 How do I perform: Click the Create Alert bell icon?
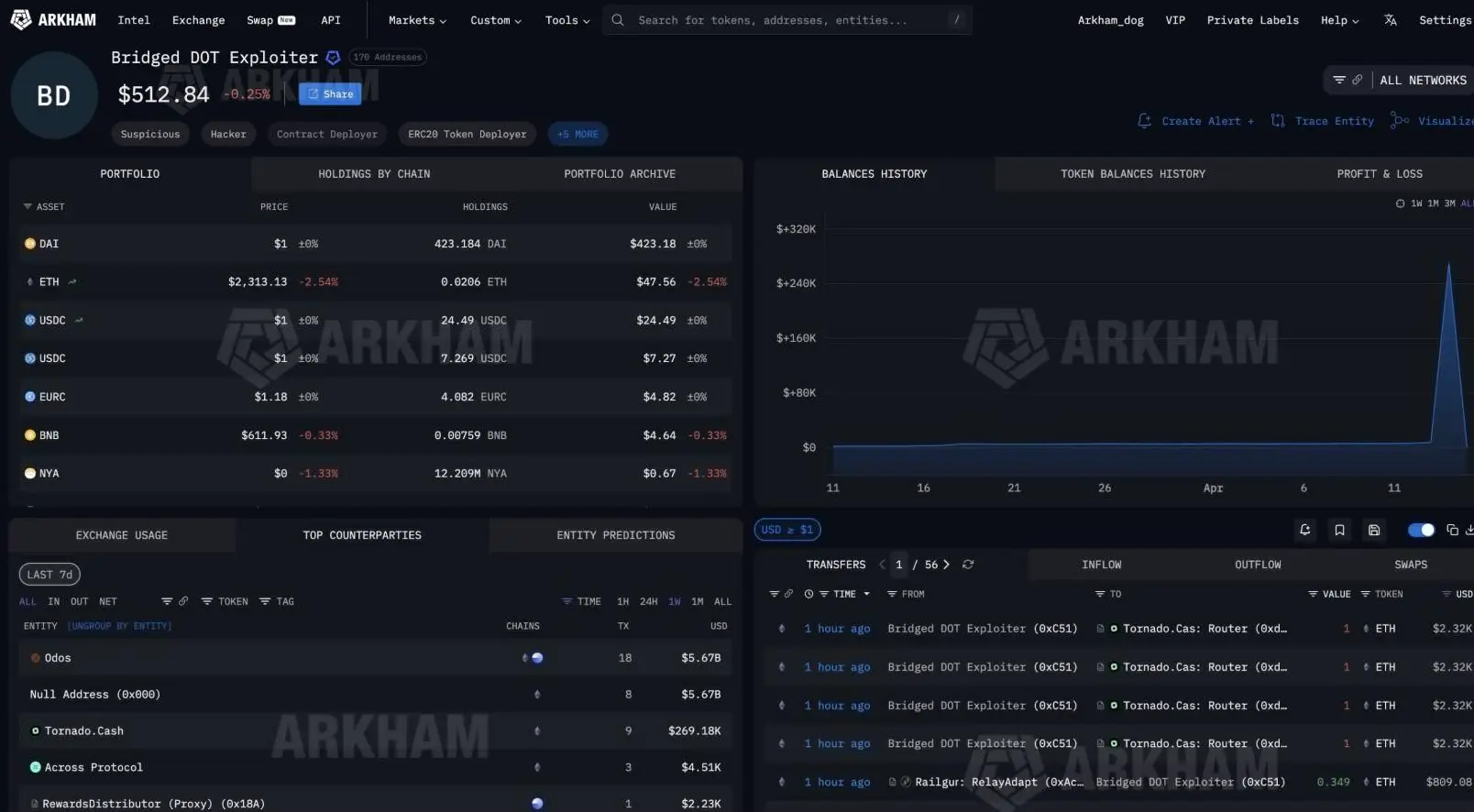1144,121
